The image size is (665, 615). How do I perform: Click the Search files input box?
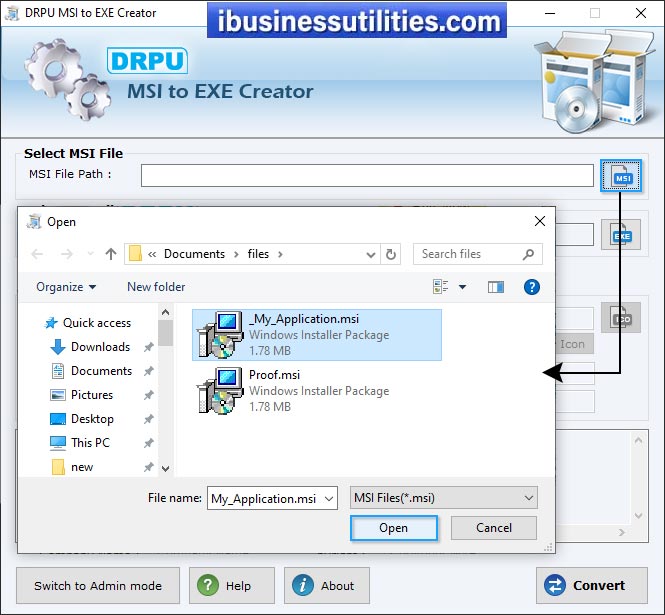(478, 254)
